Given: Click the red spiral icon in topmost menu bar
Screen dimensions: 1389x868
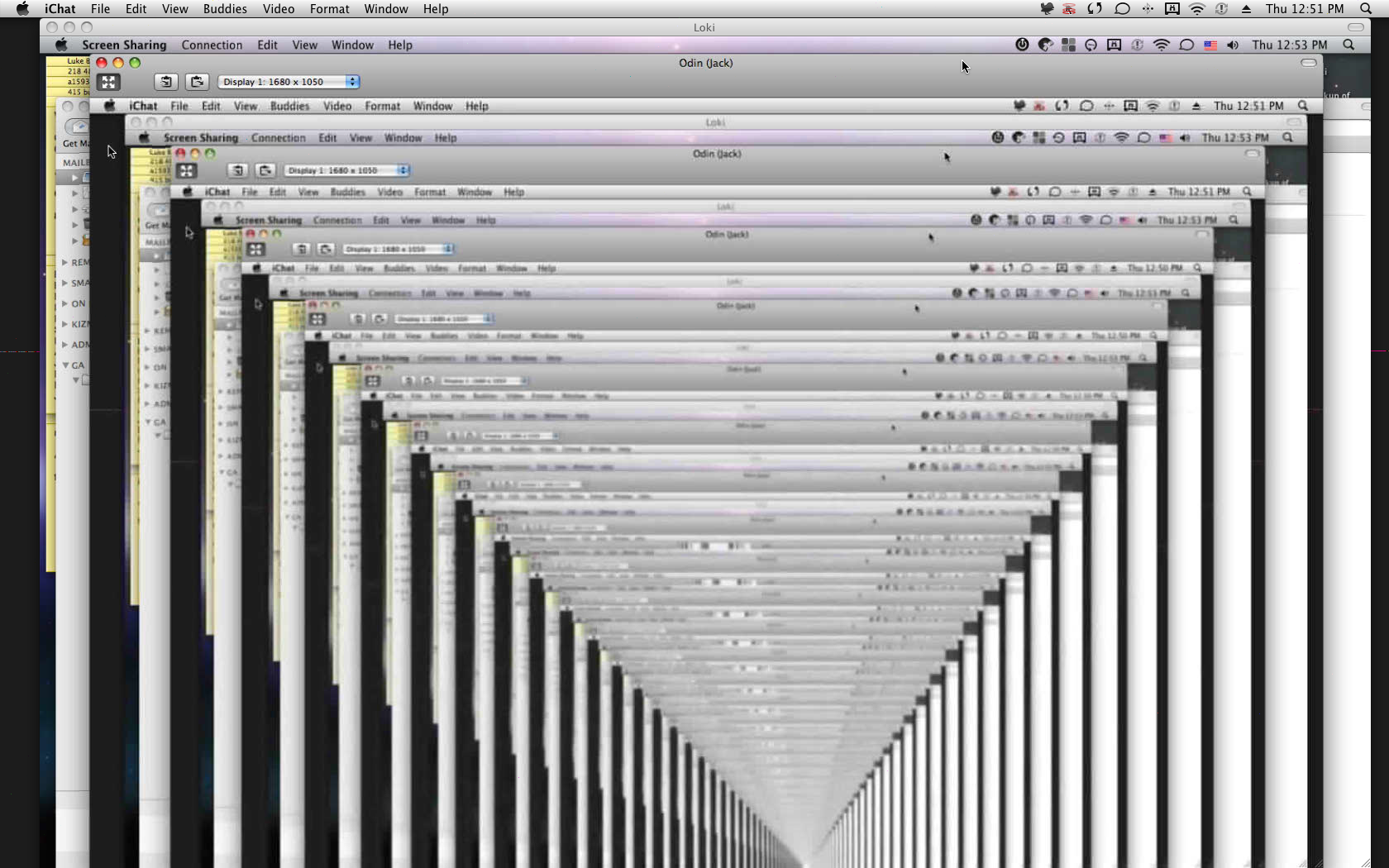Looking at the screenshot, I should [x=1069, y=9].
